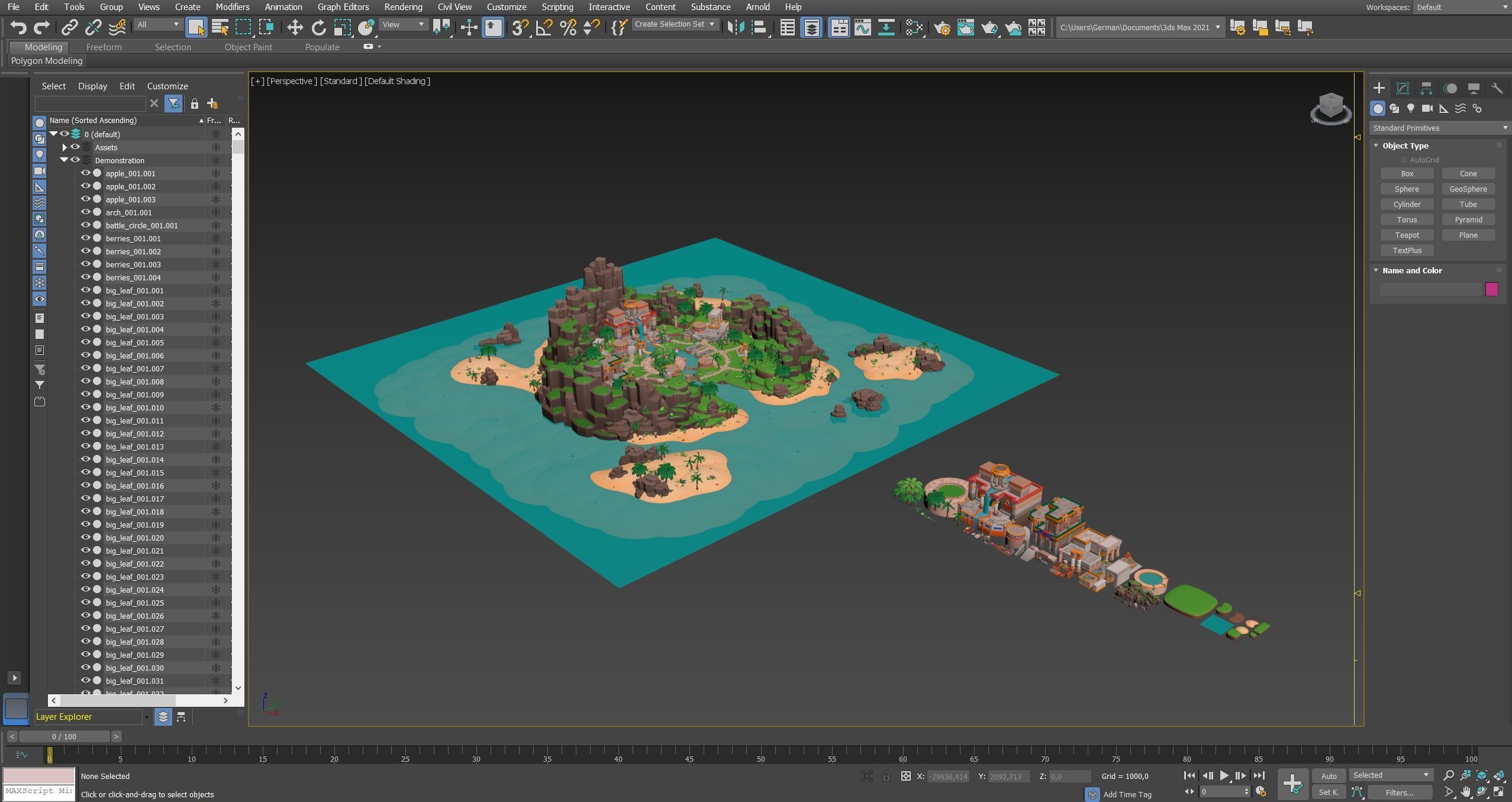The image size is (1512, 802).
Task: Open the Hierarchy command panel tab
Action: (1426, 88)
